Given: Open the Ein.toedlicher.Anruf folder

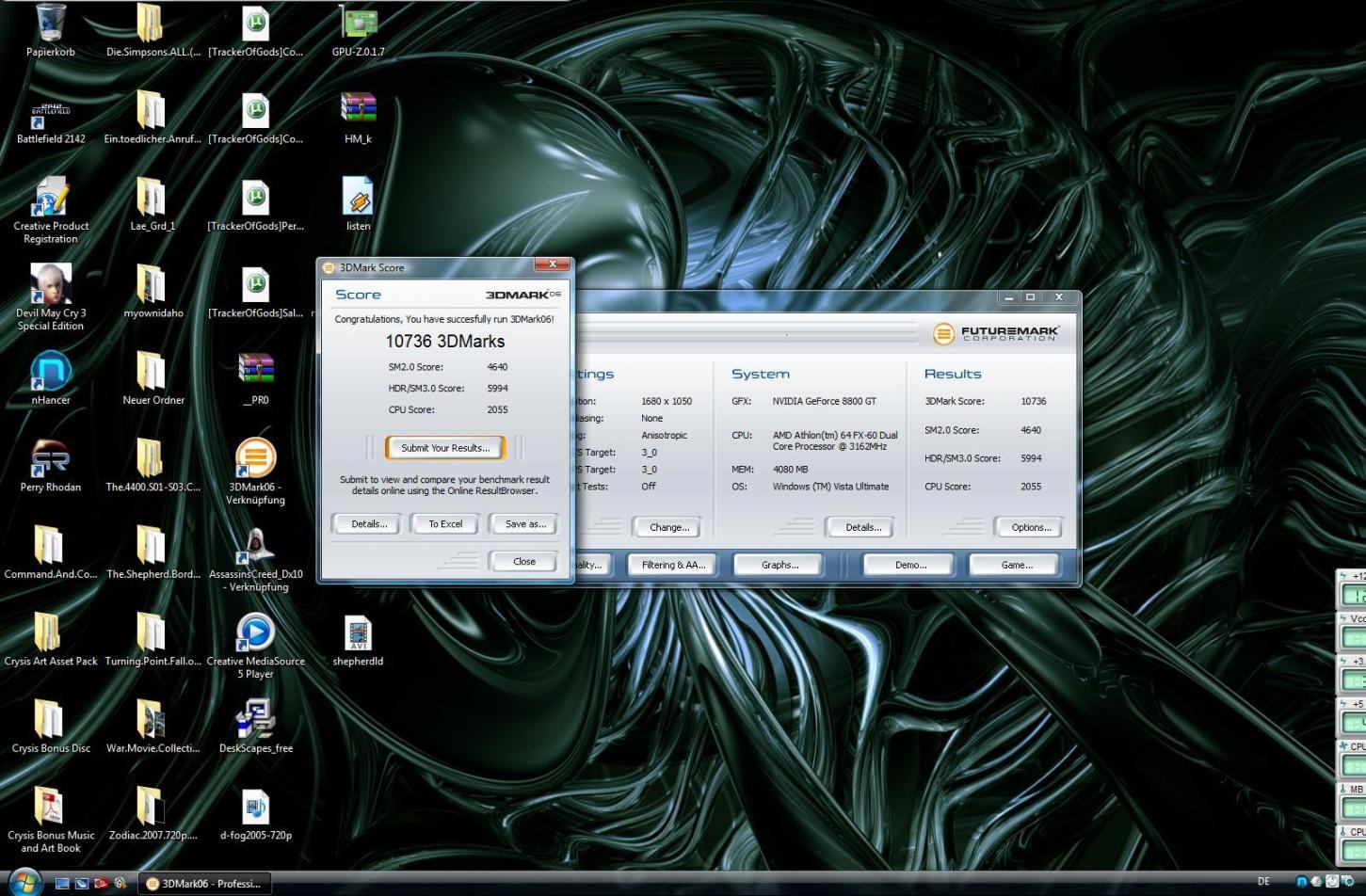Looking at the screenshot, I should pyautogui.click(x=153, y=118).
